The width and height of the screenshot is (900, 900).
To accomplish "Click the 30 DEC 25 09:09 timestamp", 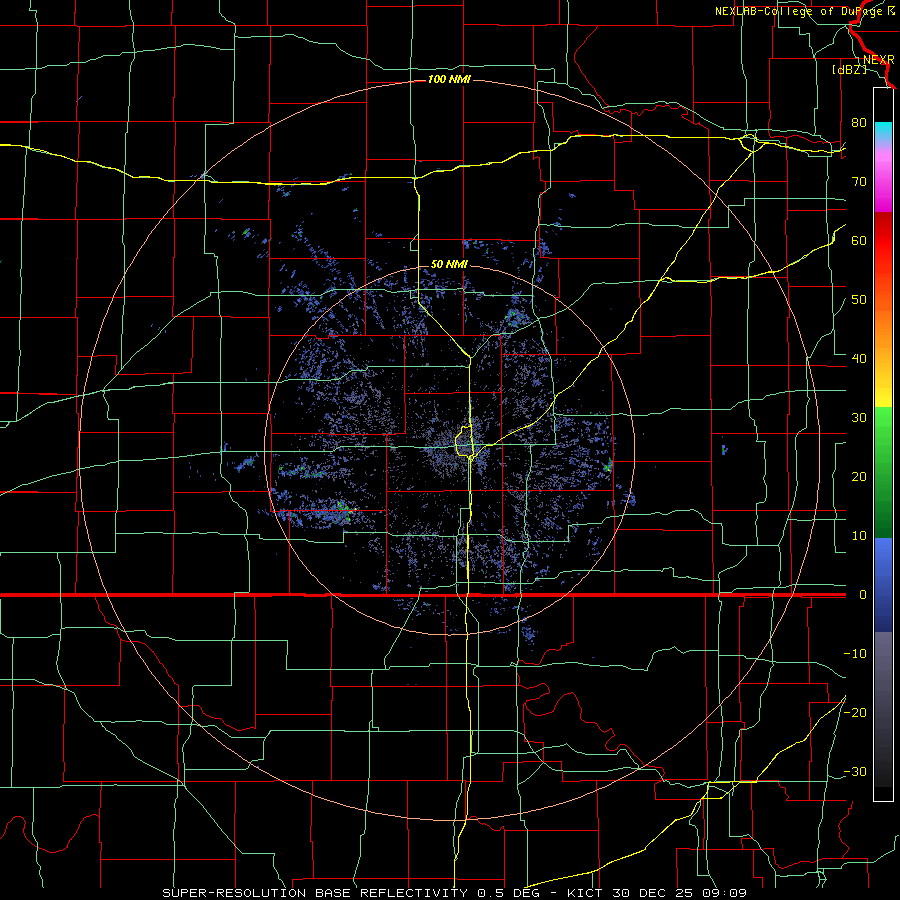I will [x=678, y=893].
